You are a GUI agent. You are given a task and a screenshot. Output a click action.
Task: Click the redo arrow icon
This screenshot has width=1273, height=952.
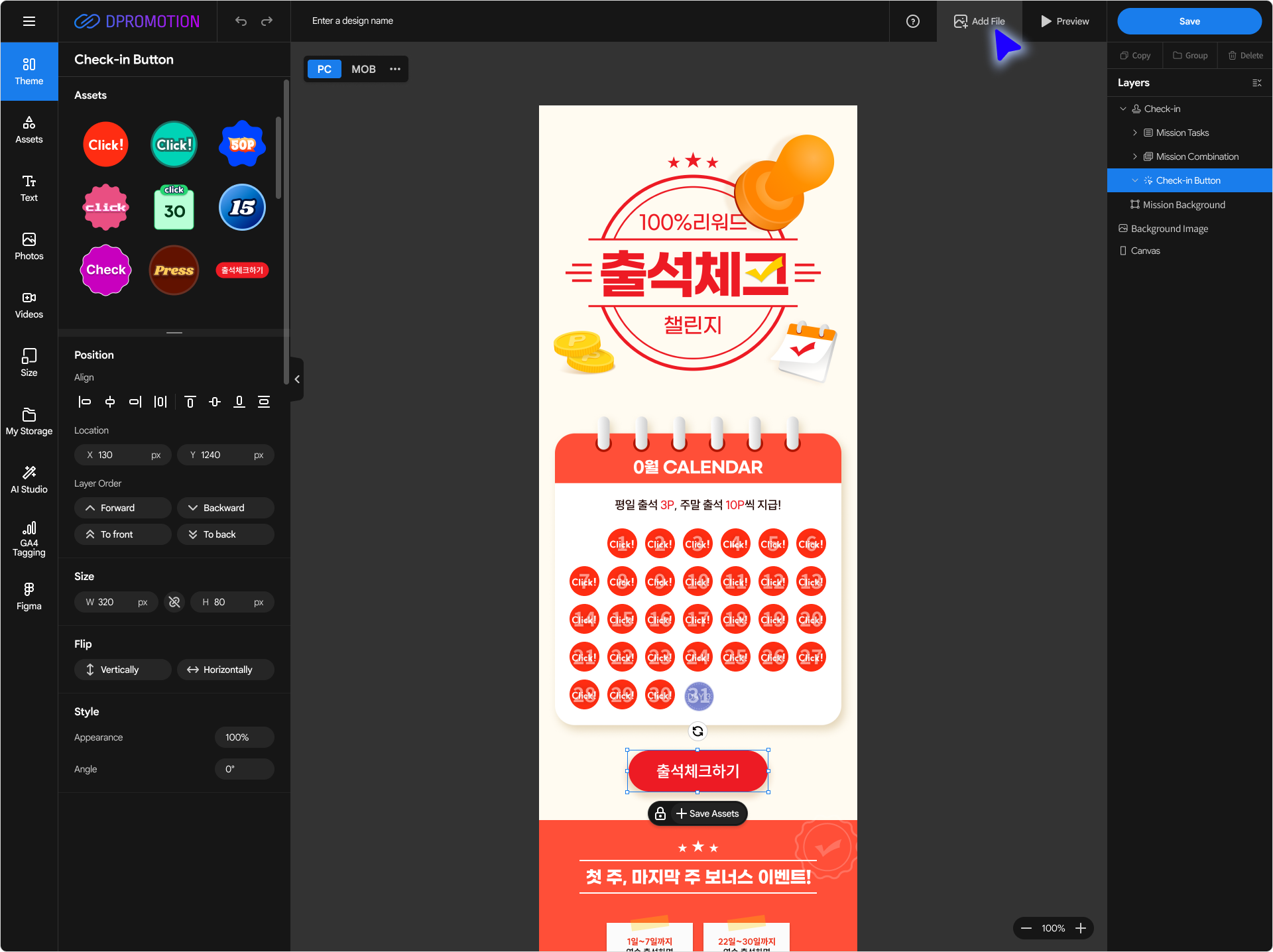pos(267,21)
